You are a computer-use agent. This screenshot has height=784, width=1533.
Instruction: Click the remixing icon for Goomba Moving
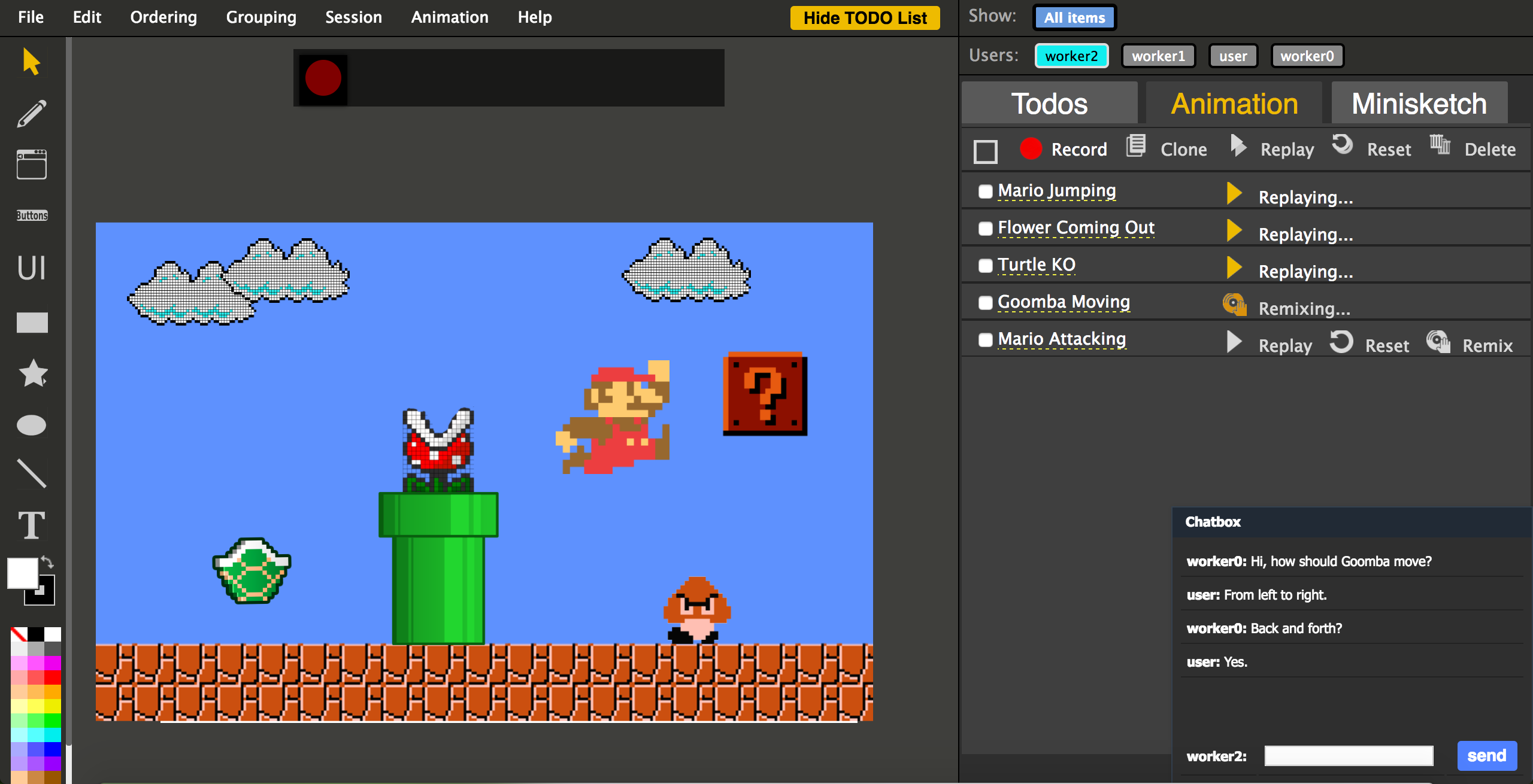[1235, 305]
